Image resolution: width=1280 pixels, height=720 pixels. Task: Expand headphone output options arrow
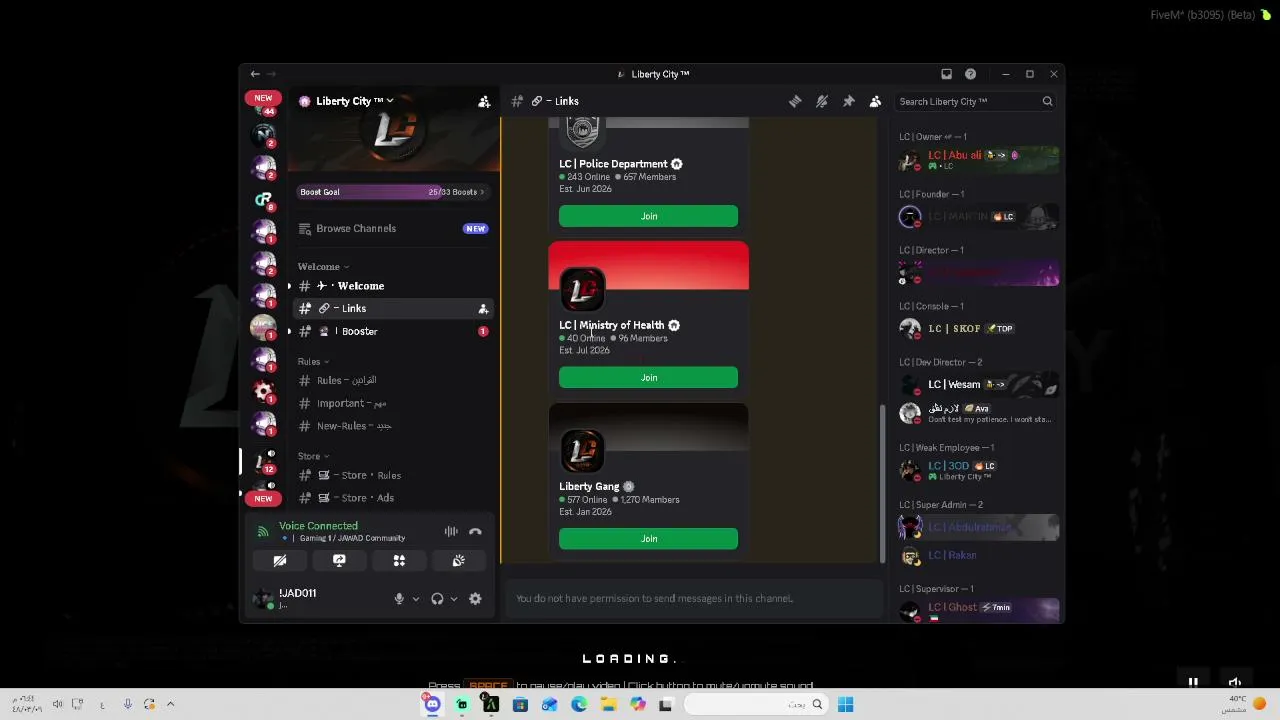454,599
